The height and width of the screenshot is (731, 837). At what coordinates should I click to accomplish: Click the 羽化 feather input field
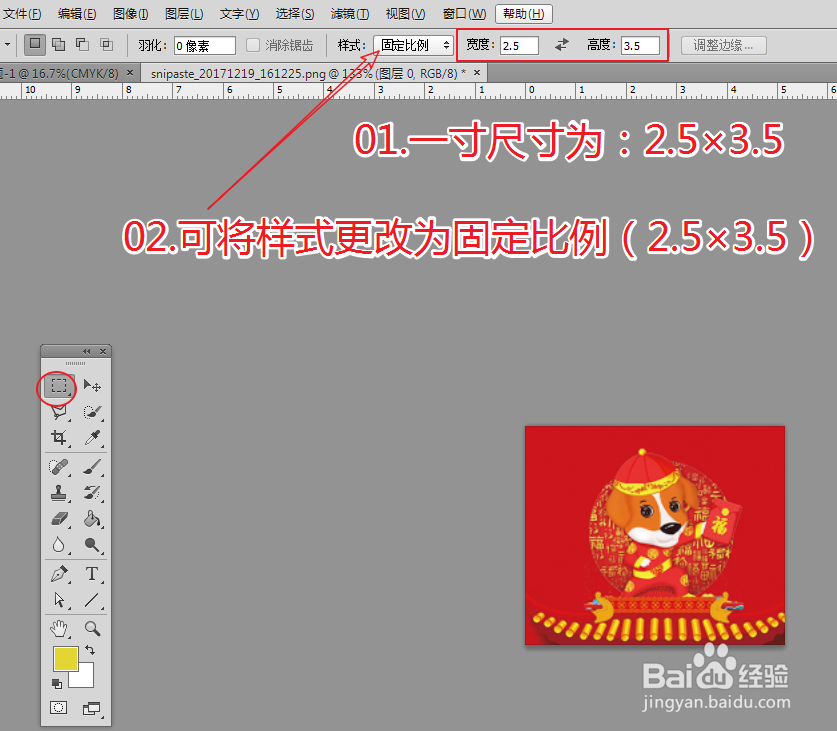205,45
